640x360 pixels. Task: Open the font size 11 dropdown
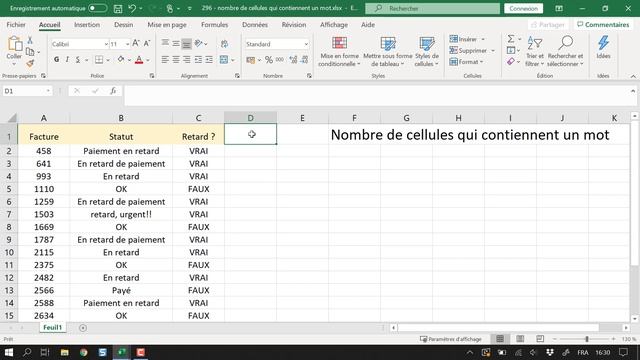(127, 44)
